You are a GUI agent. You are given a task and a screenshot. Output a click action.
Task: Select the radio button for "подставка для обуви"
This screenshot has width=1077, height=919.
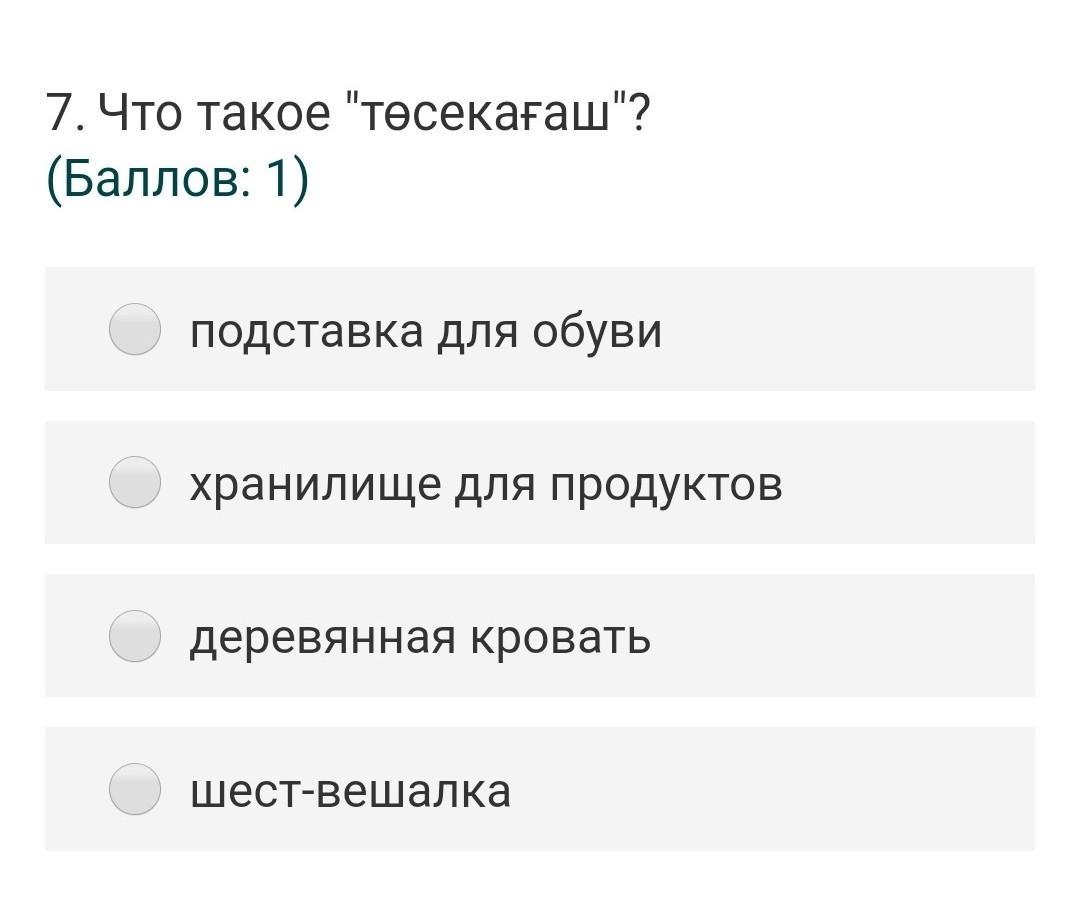135,329
